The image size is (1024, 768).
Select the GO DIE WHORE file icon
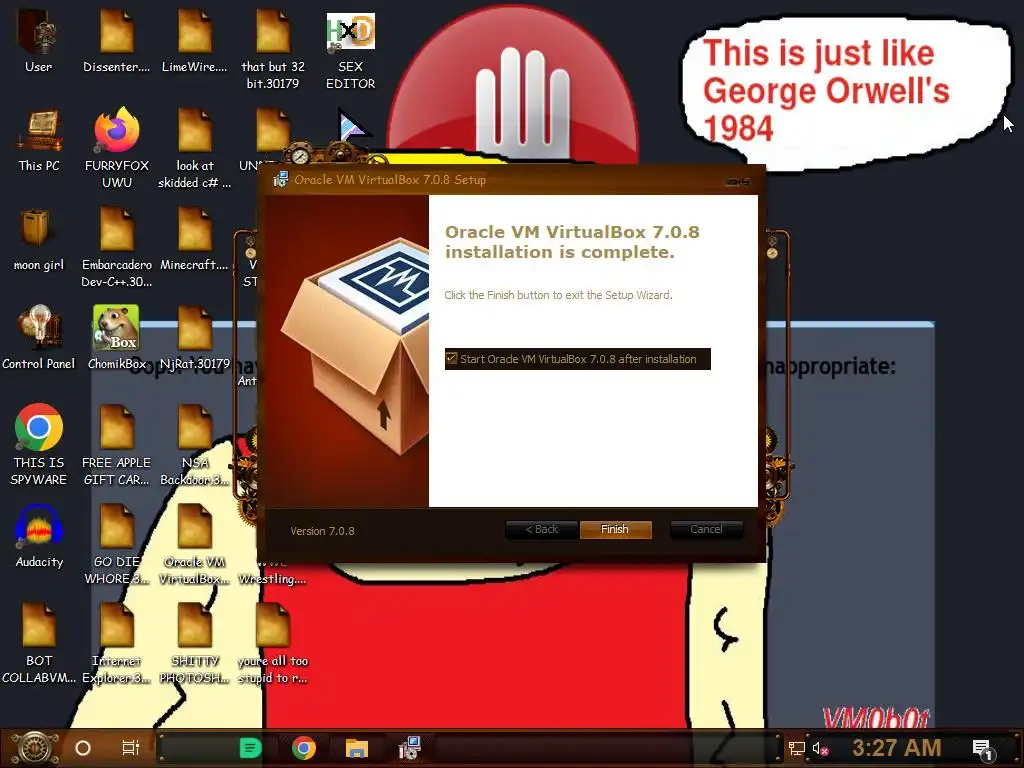point(117,543)
